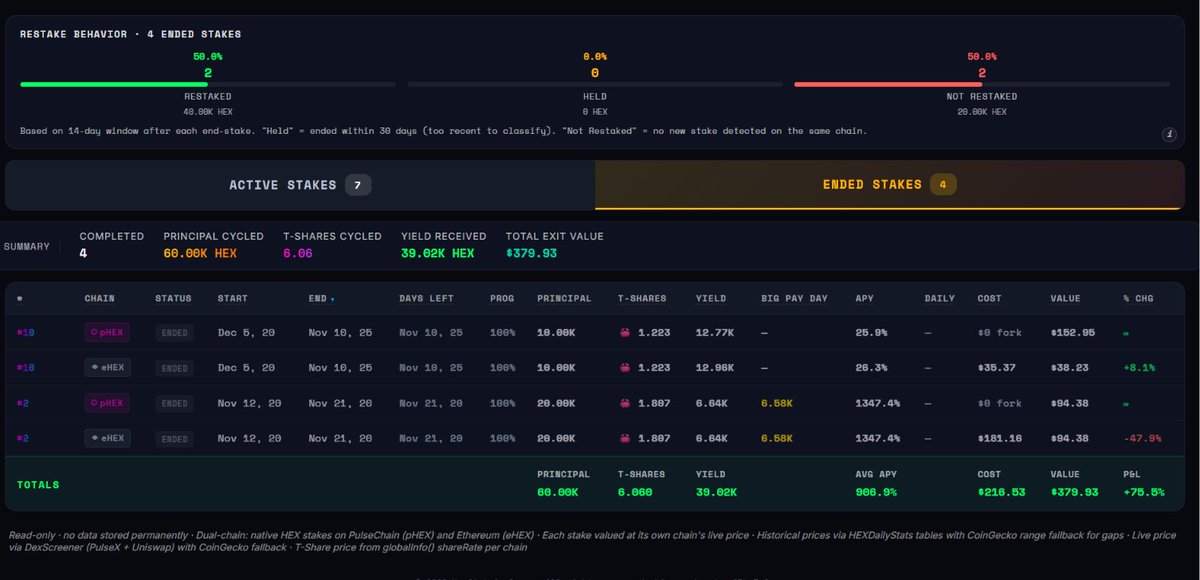Sort table by CHAIN column header
Viewport: 1200px width, 580px height.
(99, 299)
